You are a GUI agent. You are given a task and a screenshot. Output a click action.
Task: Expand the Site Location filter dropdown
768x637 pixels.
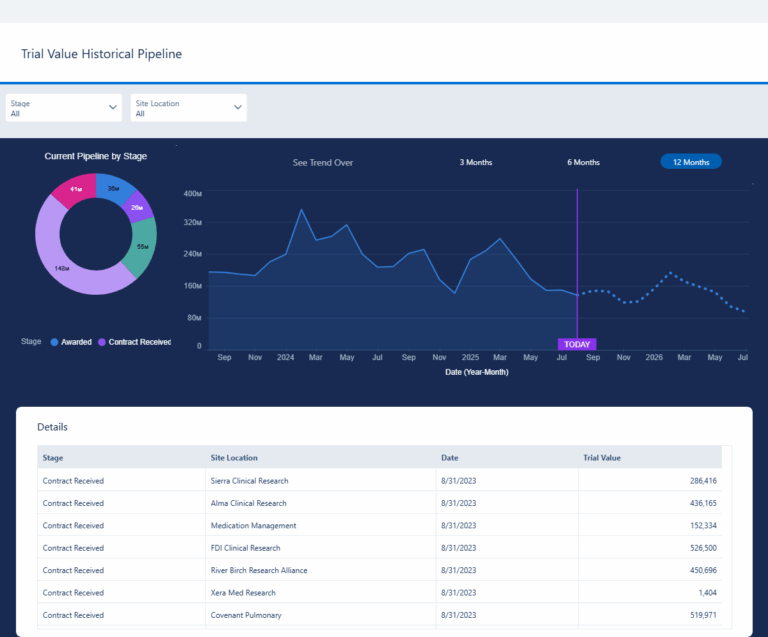(x=188, y=108)
